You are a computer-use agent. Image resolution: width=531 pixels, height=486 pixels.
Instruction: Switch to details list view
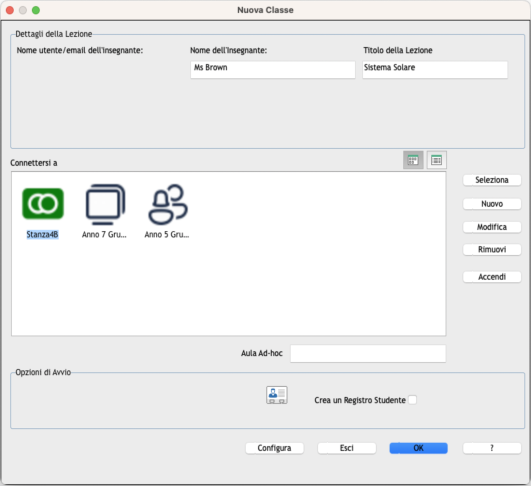tap(437, 160)
